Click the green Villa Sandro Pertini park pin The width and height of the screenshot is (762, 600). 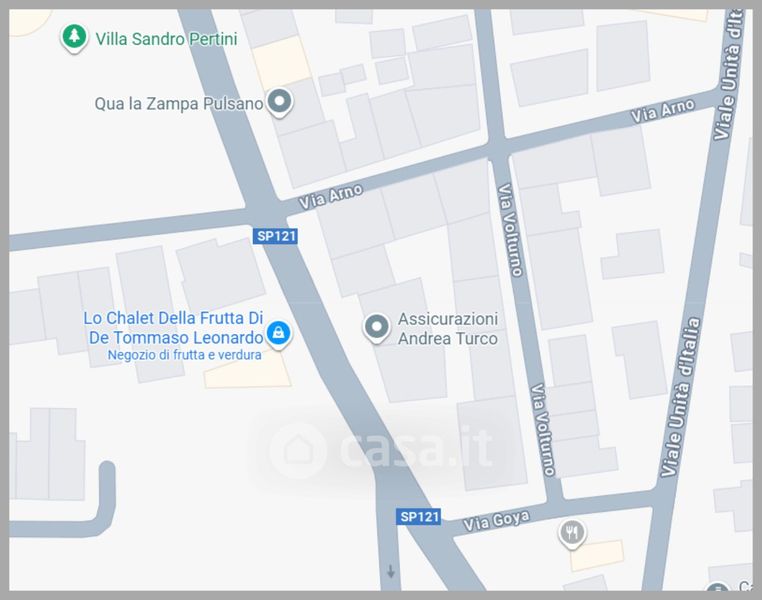point(74,38)
